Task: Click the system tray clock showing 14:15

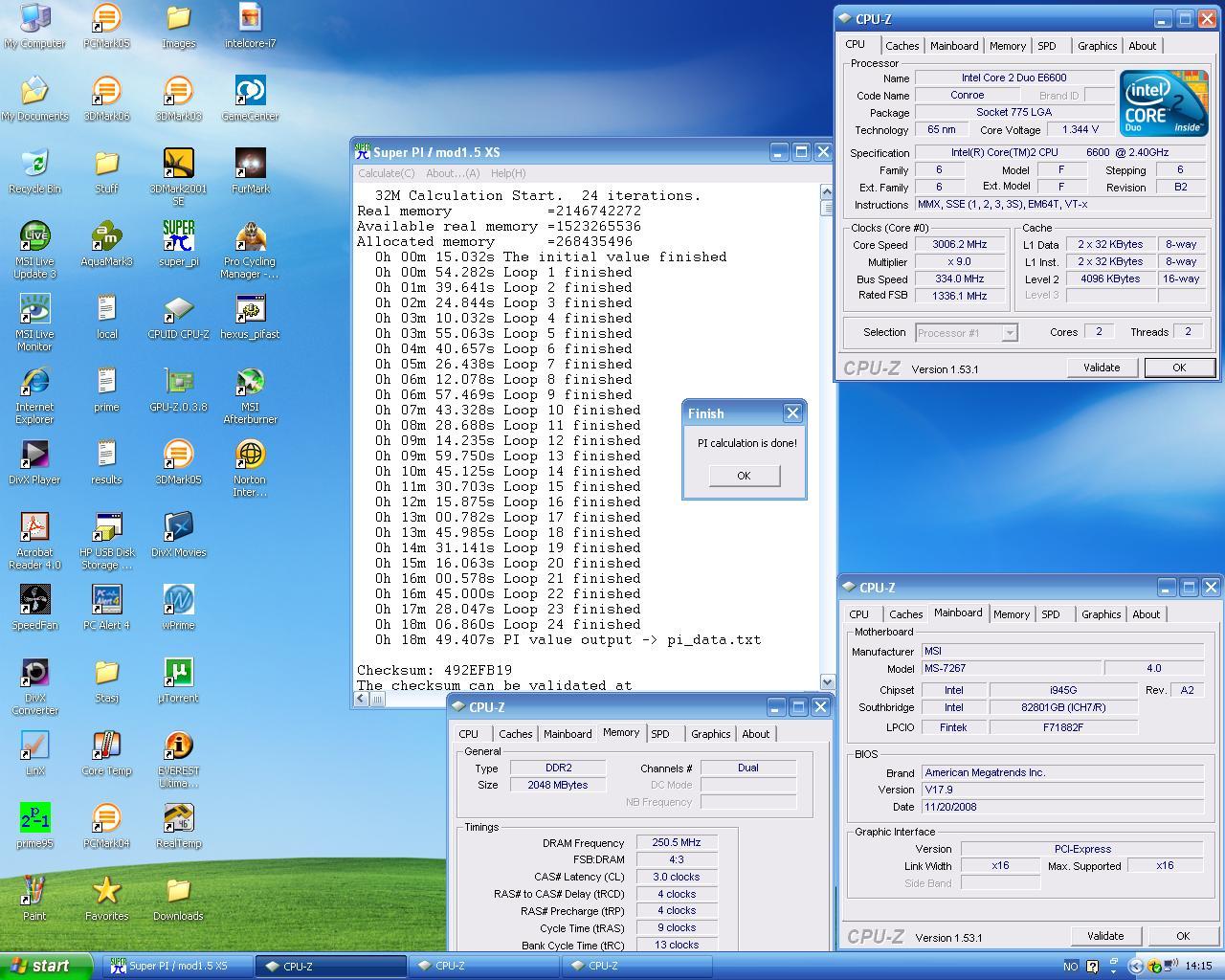Action: click(x=1198, y=966)
